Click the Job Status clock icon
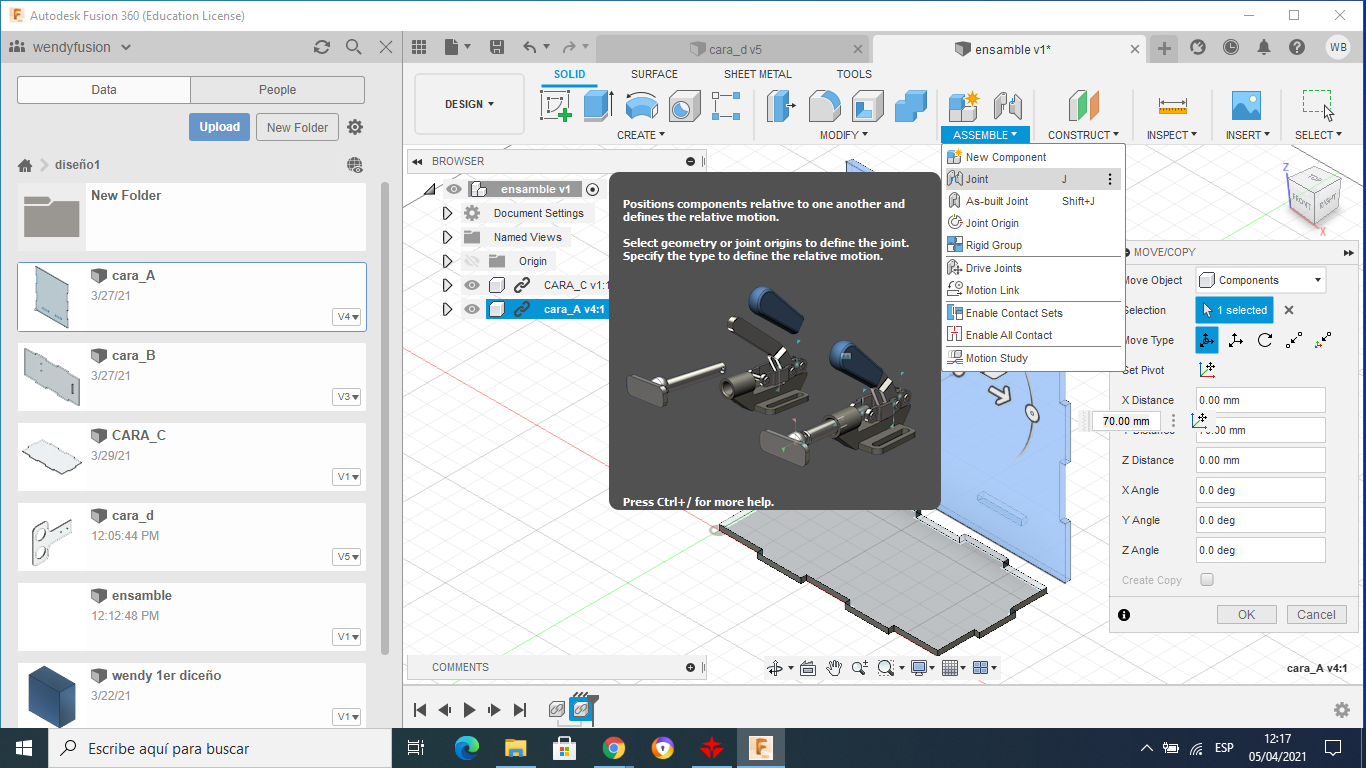 [x=1230, y=47]
